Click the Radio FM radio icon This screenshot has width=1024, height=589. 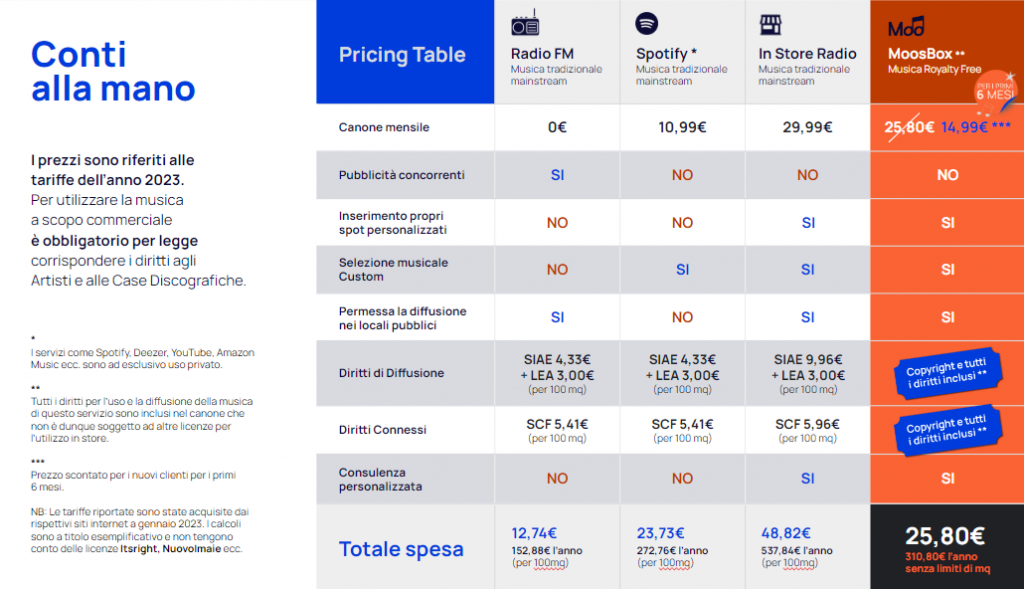click(x=525, y=25)
